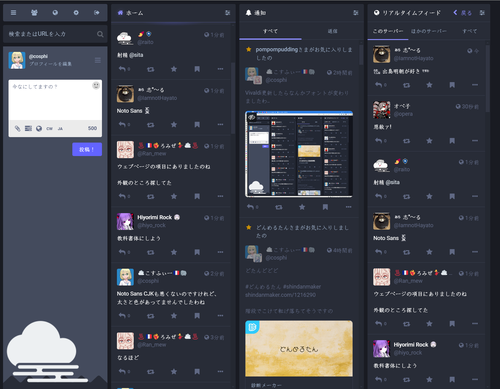The width and height of the screenshot is (500, 389).
Task: Open the JA language selector
Action: 60,129
